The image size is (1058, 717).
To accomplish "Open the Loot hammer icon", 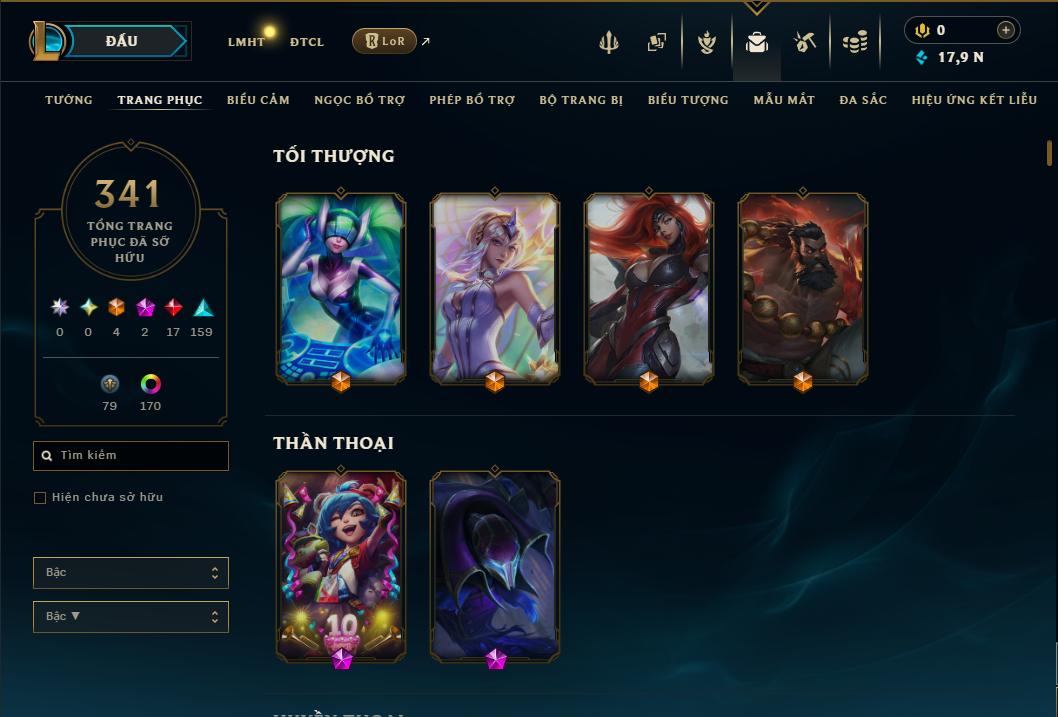I will point(804,42).
